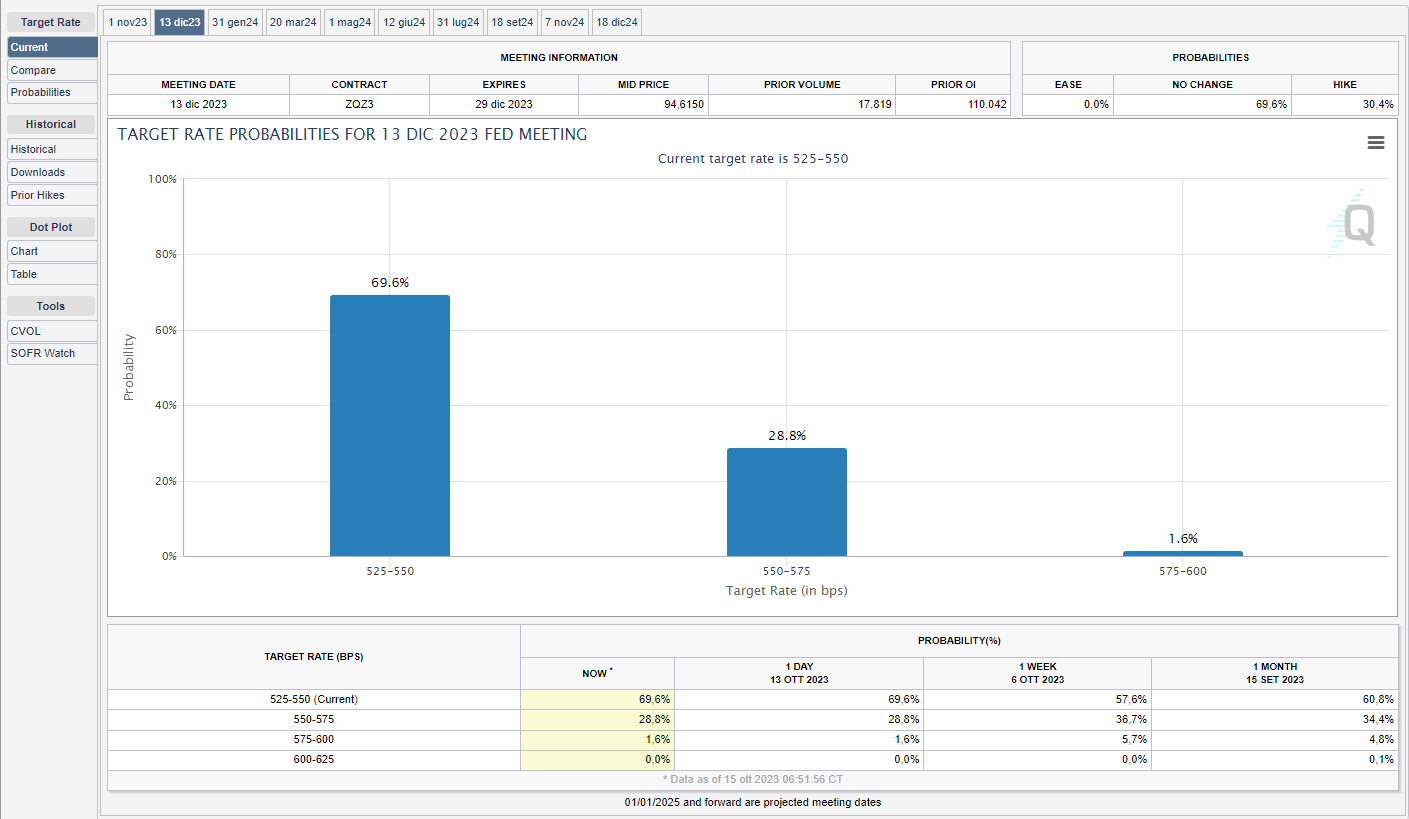The height and width of the screenshot is (819, 1409).
Task: Open the Downloads section
Action: 52,172
